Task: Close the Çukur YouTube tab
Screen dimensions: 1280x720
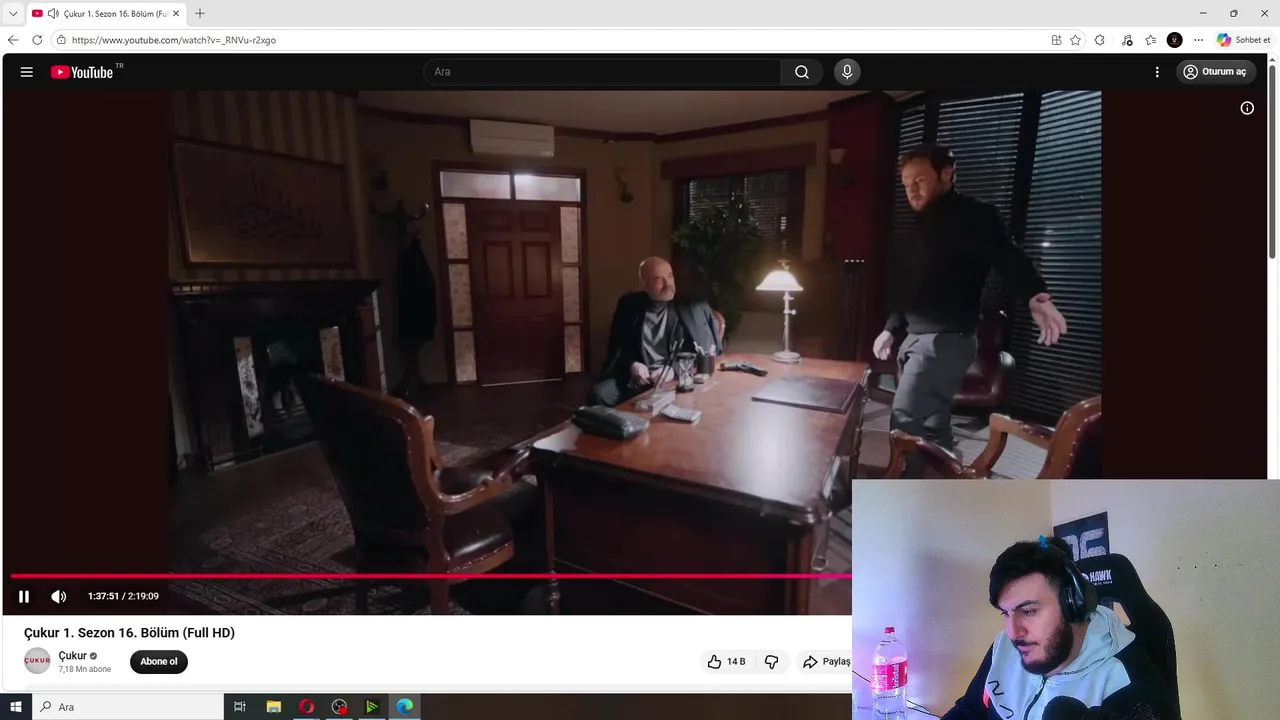Action: [x=176, y=13]
